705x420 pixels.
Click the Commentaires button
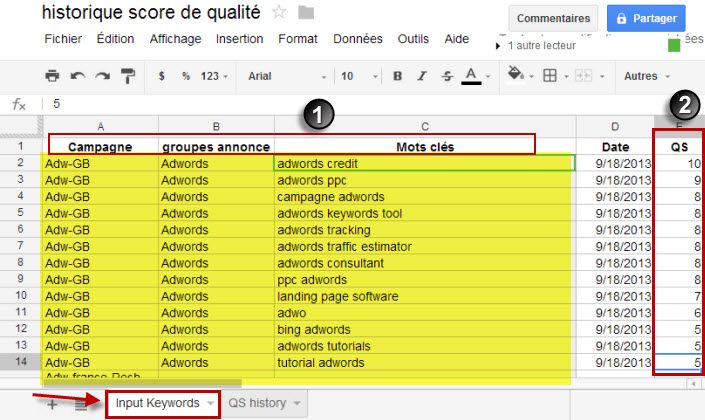(553, 18)
